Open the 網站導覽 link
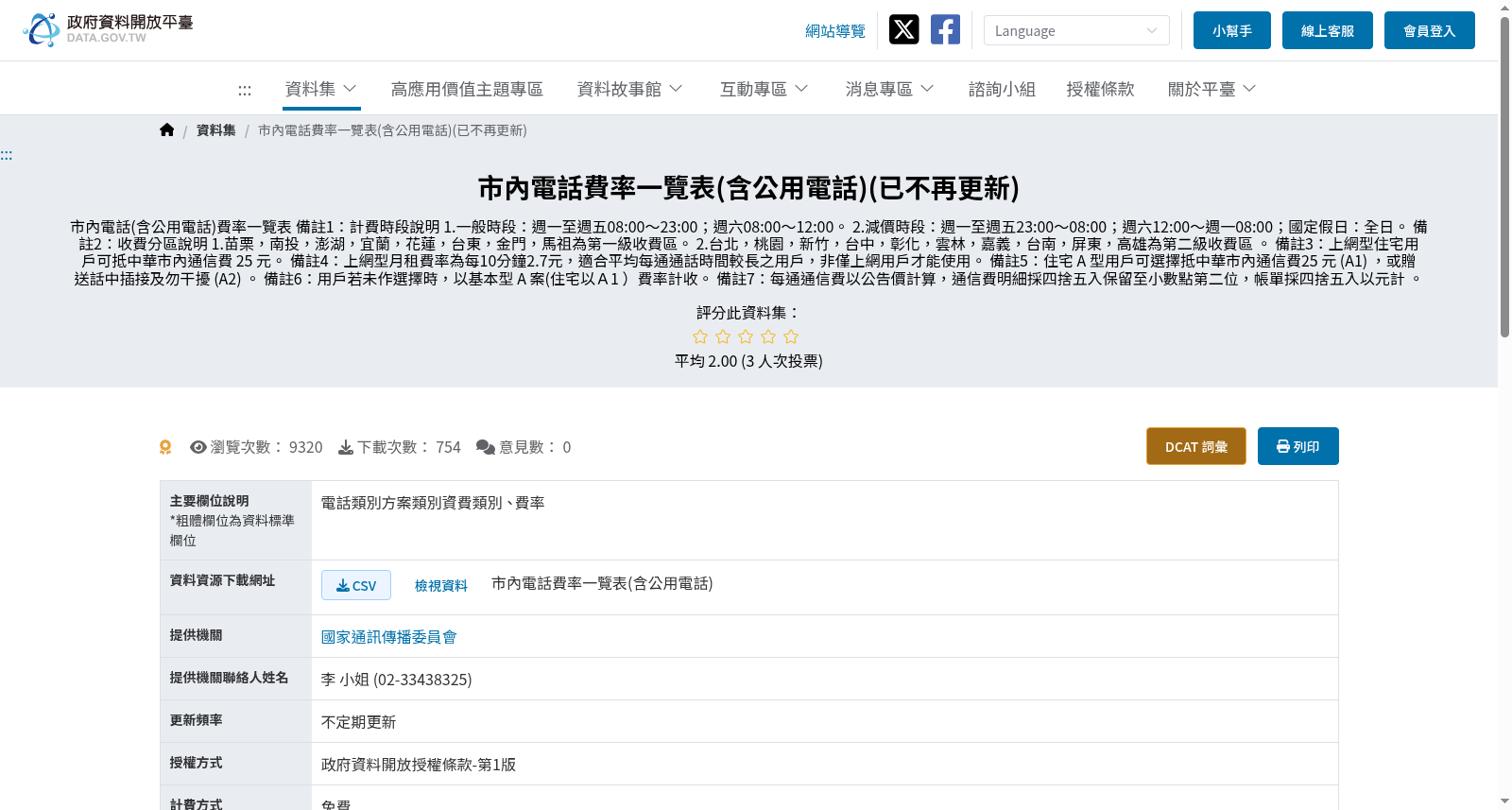 tap(835, 31)
